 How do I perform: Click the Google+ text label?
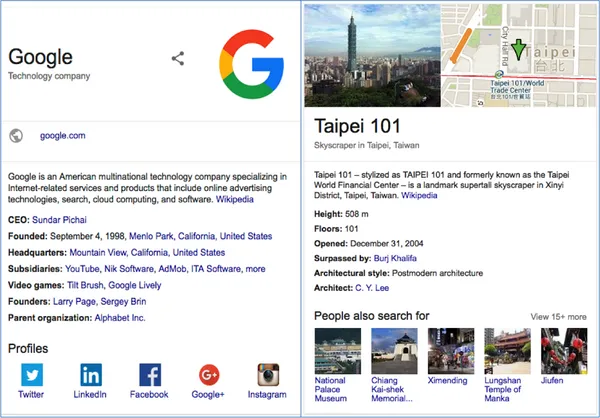click(208, 394)
